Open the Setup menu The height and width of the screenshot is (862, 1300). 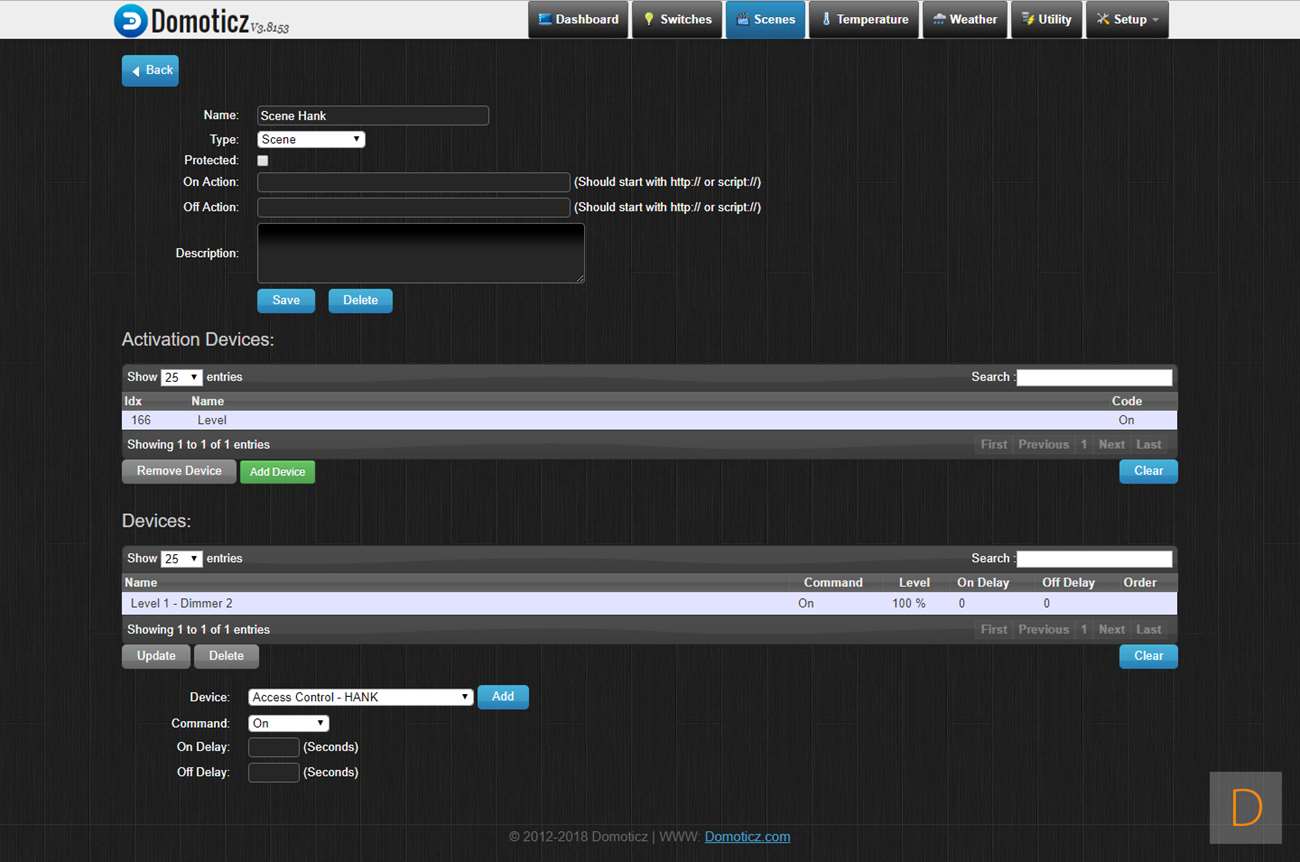[x=1126, y=20]
